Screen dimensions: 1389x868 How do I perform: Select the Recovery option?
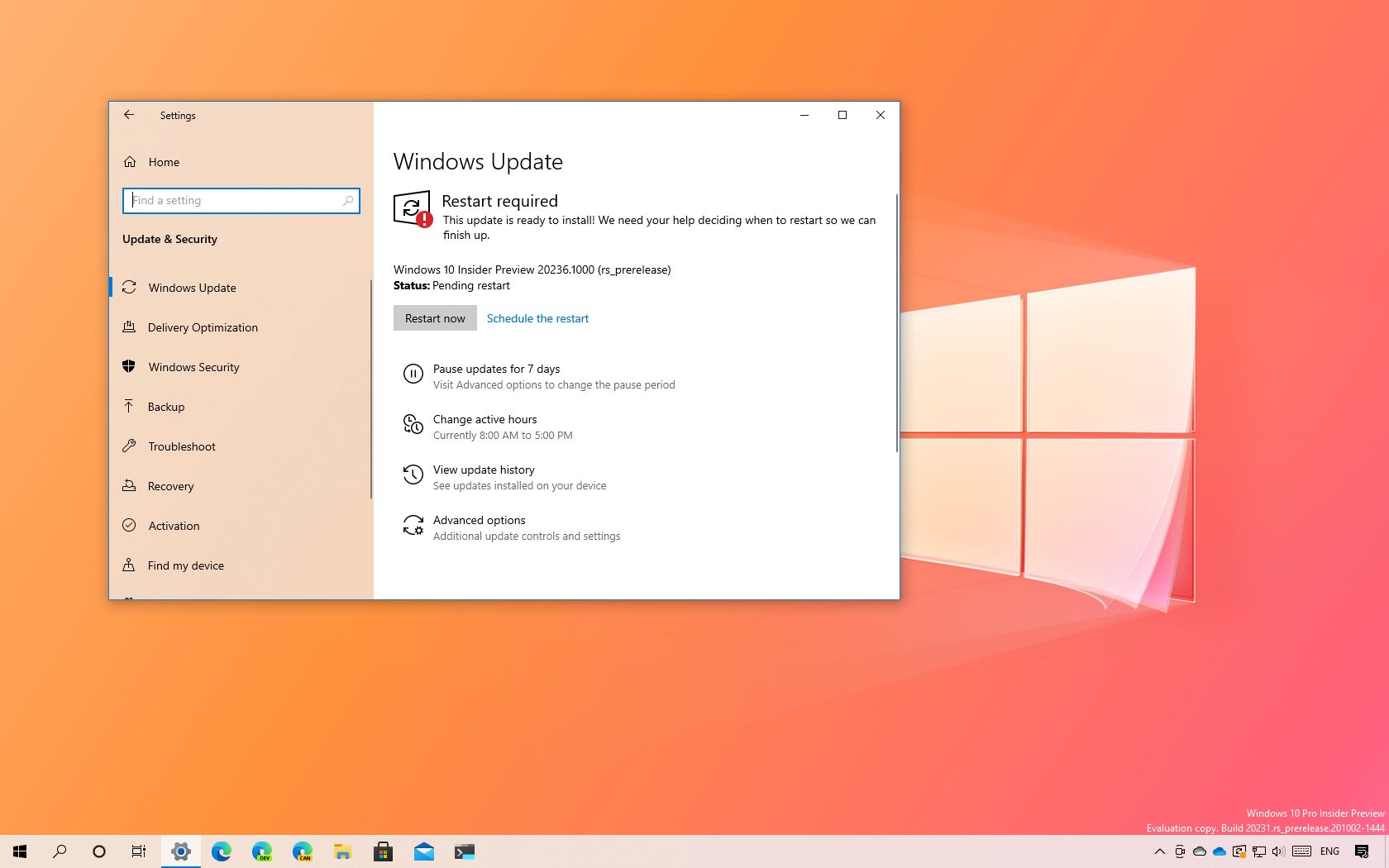coord(171,486)
